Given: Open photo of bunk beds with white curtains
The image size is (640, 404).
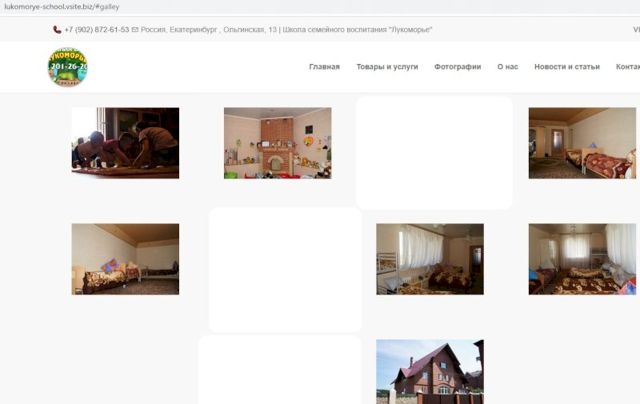Looking at the screenshot, I should click(x=430, y=259).
